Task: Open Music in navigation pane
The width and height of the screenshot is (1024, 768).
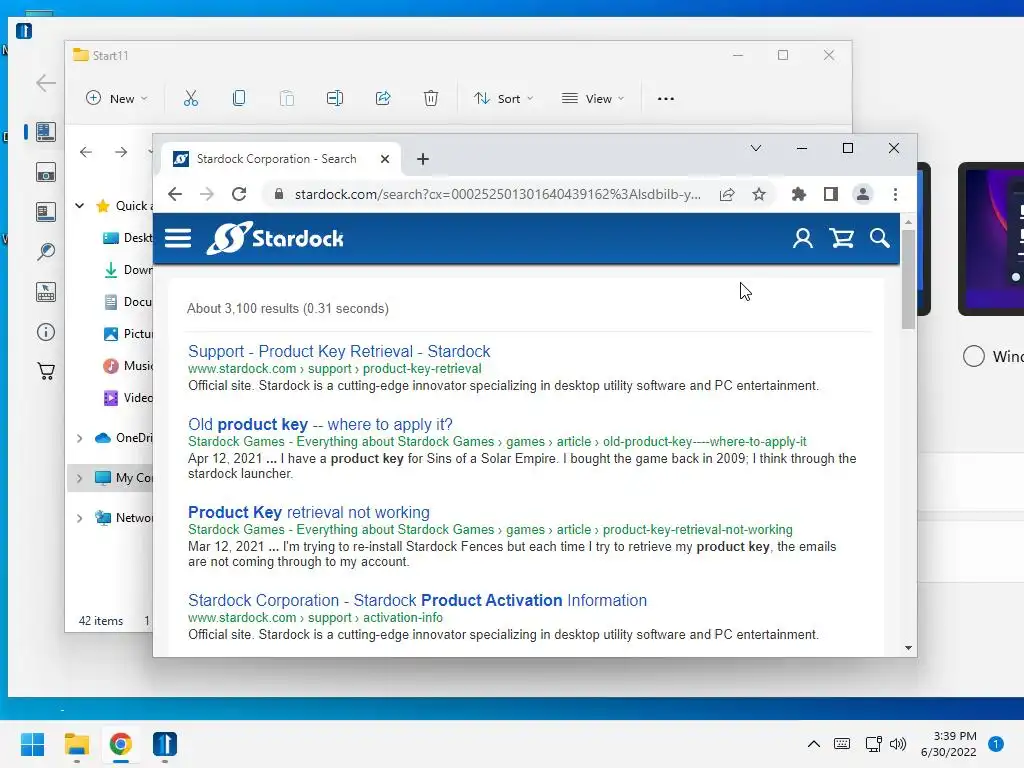Action: (x=128, y=366)
